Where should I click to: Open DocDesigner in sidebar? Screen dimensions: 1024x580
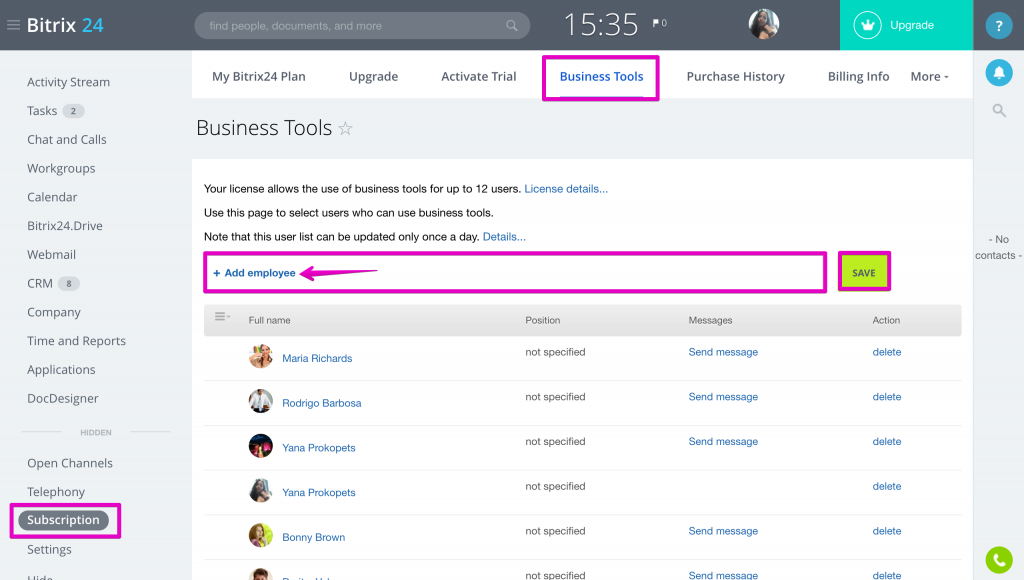pyautogui.click(x=63, y=398)
